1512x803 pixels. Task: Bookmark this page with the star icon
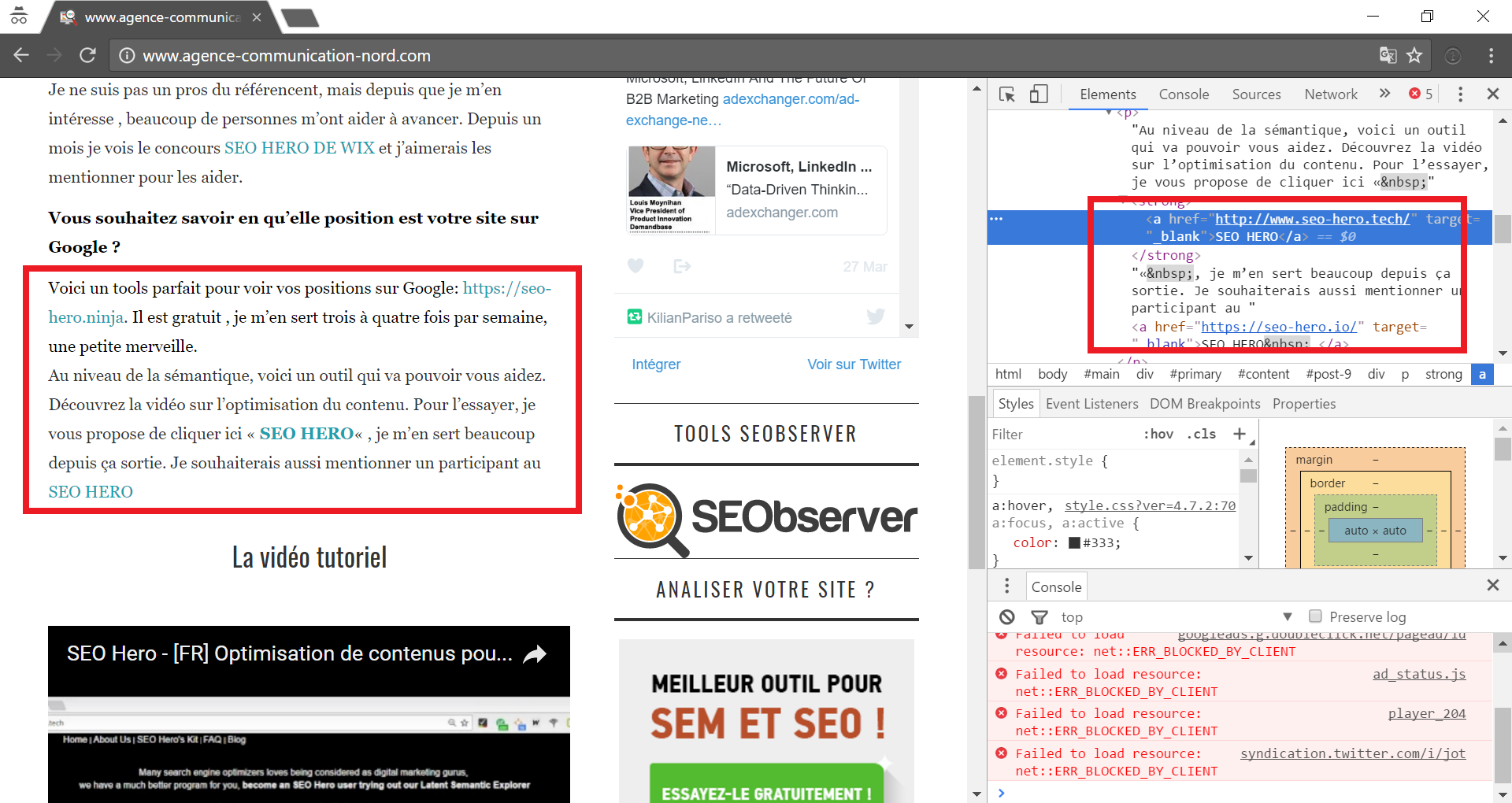pos(1414,55)
